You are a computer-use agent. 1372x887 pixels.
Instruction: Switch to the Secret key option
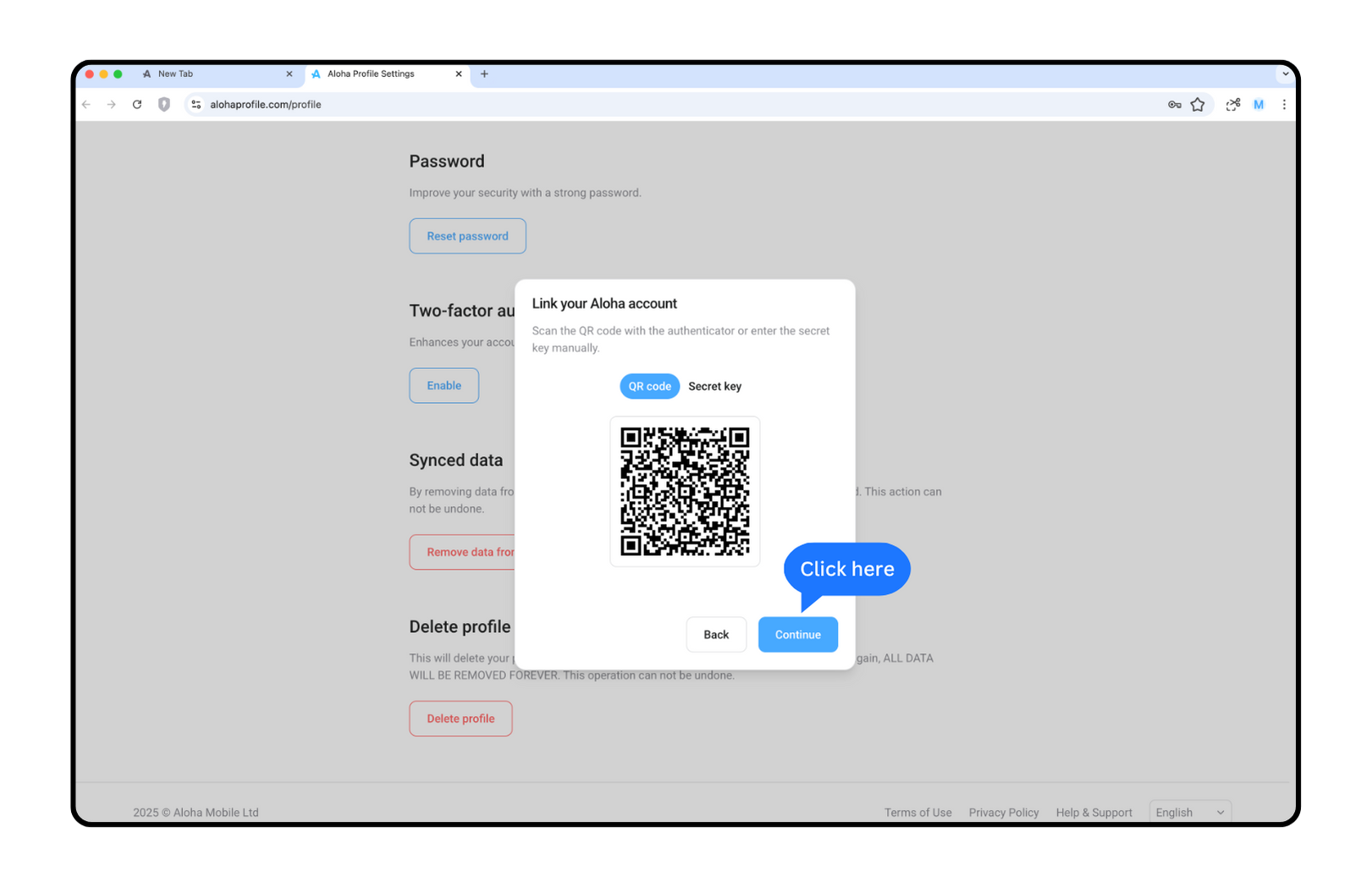pyautogui.click(x=714, y=386)
